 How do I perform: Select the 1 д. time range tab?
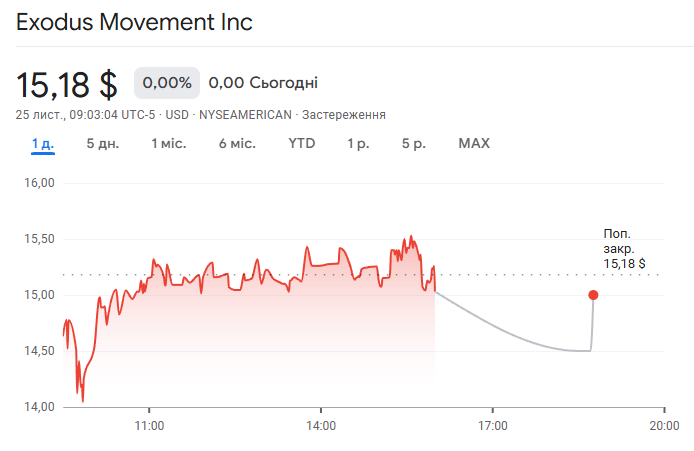[x=42, y=144]
